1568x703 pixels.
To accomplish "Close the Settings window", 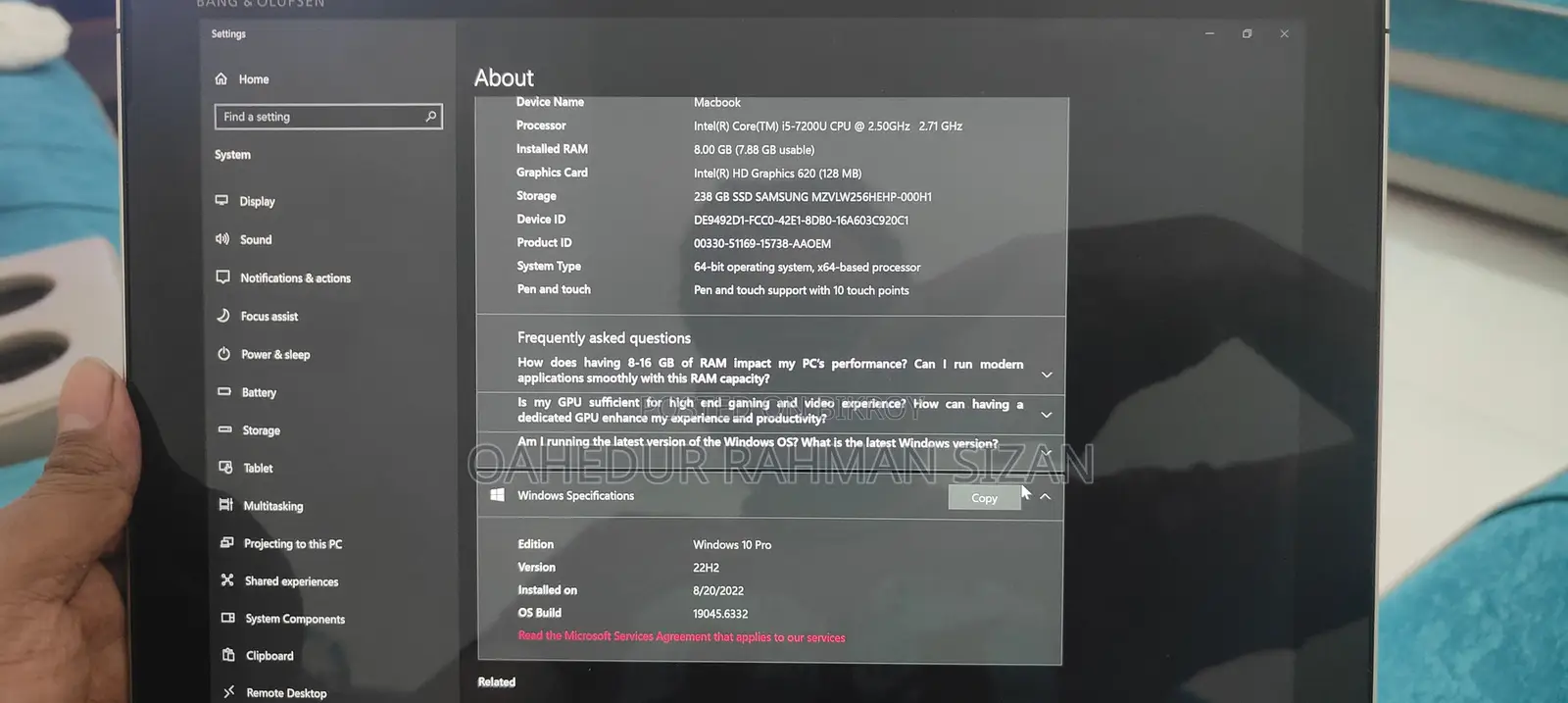I will coord(1284,33).
